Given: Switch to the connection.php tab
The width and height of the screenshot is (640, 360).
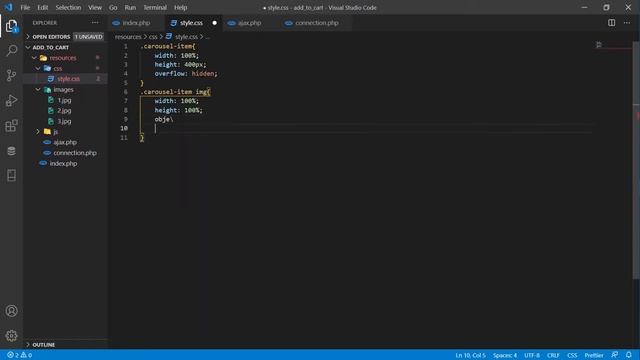Looking at the screenshot, I should point(317,23).
